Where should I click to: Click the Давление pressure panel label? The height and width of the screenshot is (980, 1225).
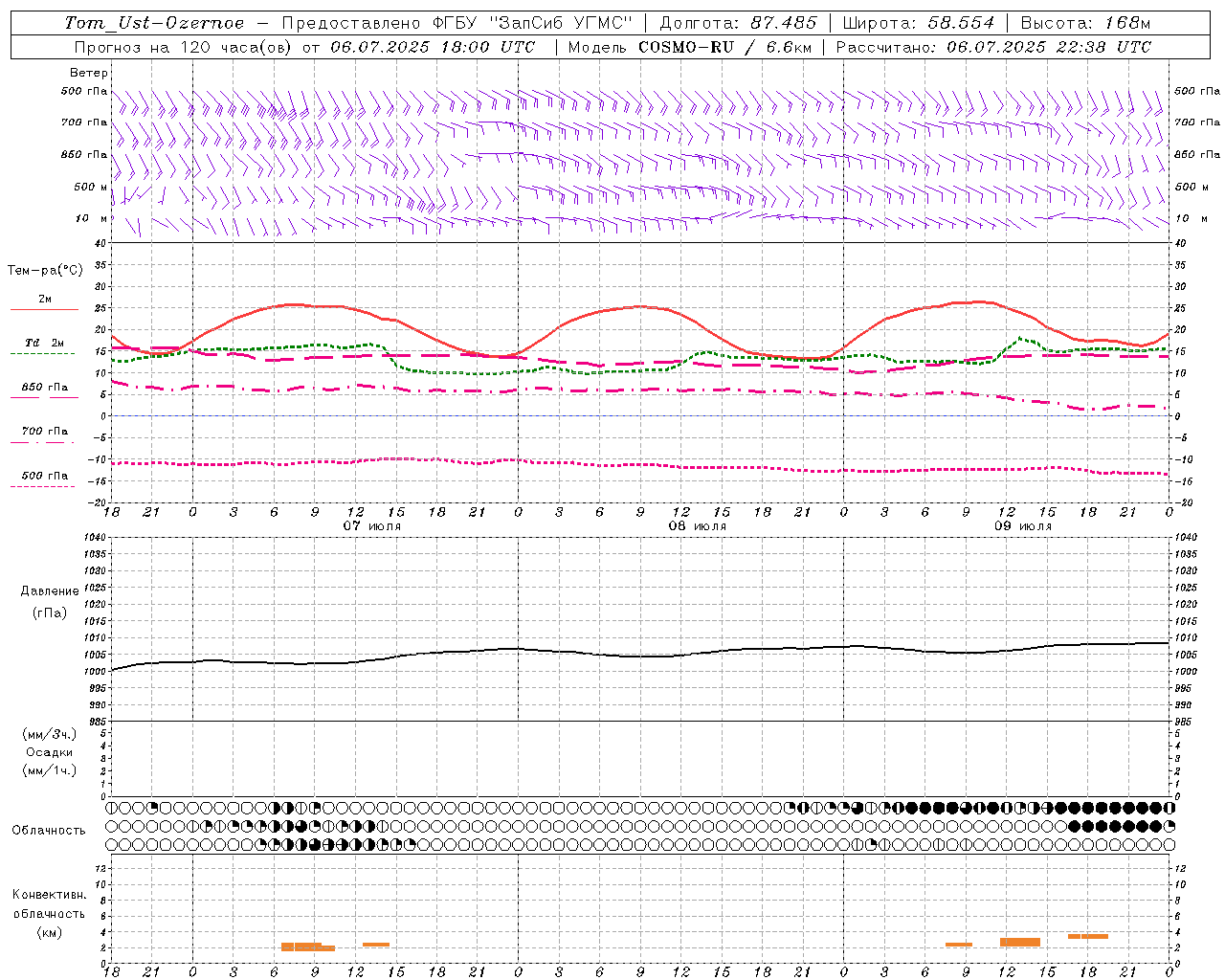(x=50, y=591)
